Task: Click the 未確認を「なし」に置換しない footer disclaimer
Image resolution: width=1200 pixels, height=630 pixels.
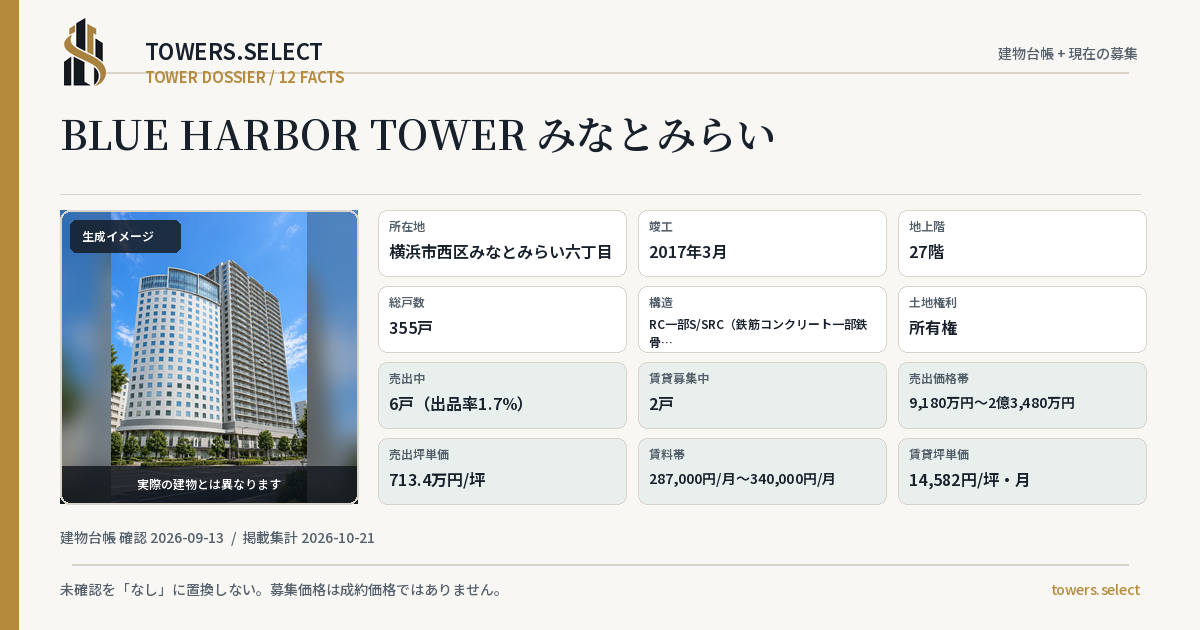Action: pyautogui.click(x=281, y=590)
